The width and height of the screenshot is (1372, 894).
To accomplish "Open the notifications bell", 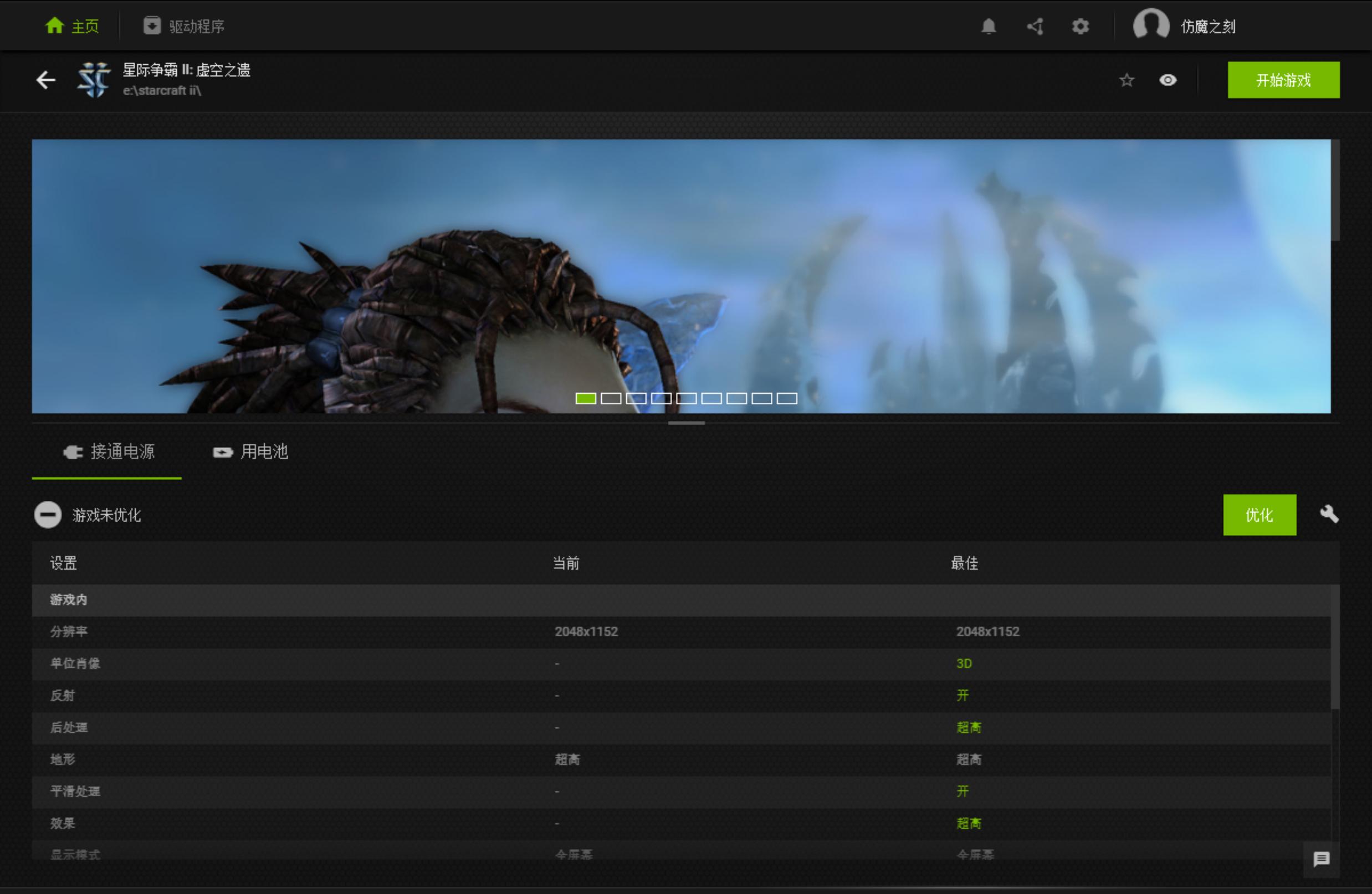I will (988, 27).
